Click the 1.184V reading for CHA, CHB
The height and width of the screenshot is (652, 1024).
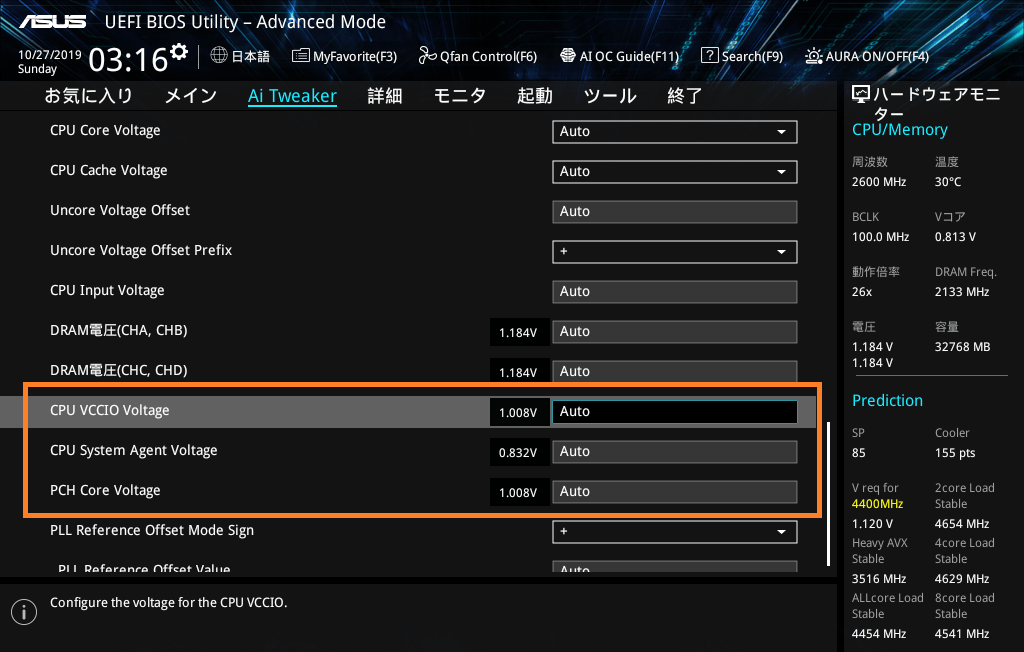[x=519, y=333]
